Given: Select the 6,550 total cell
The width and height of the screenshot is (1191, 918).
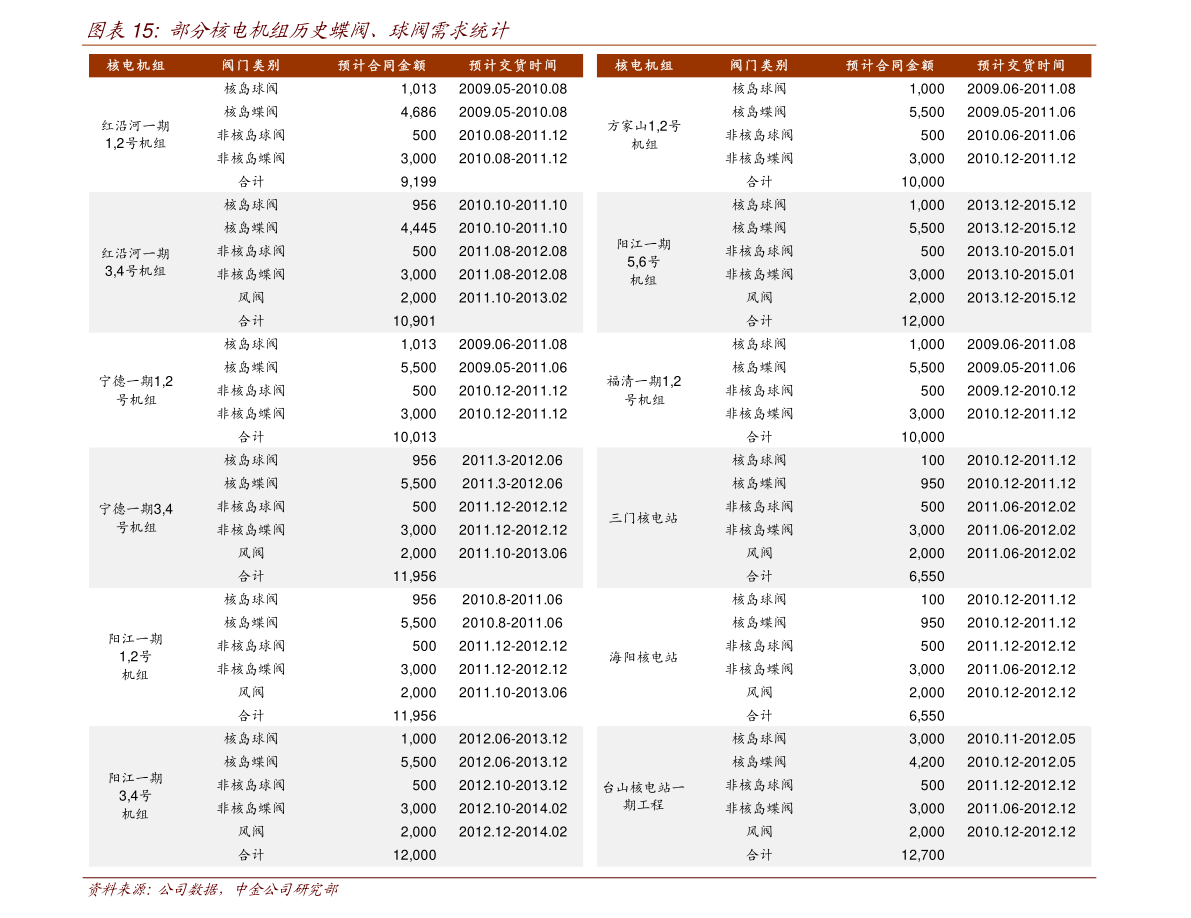Looking at the screenshot, I should click(926, 576).
